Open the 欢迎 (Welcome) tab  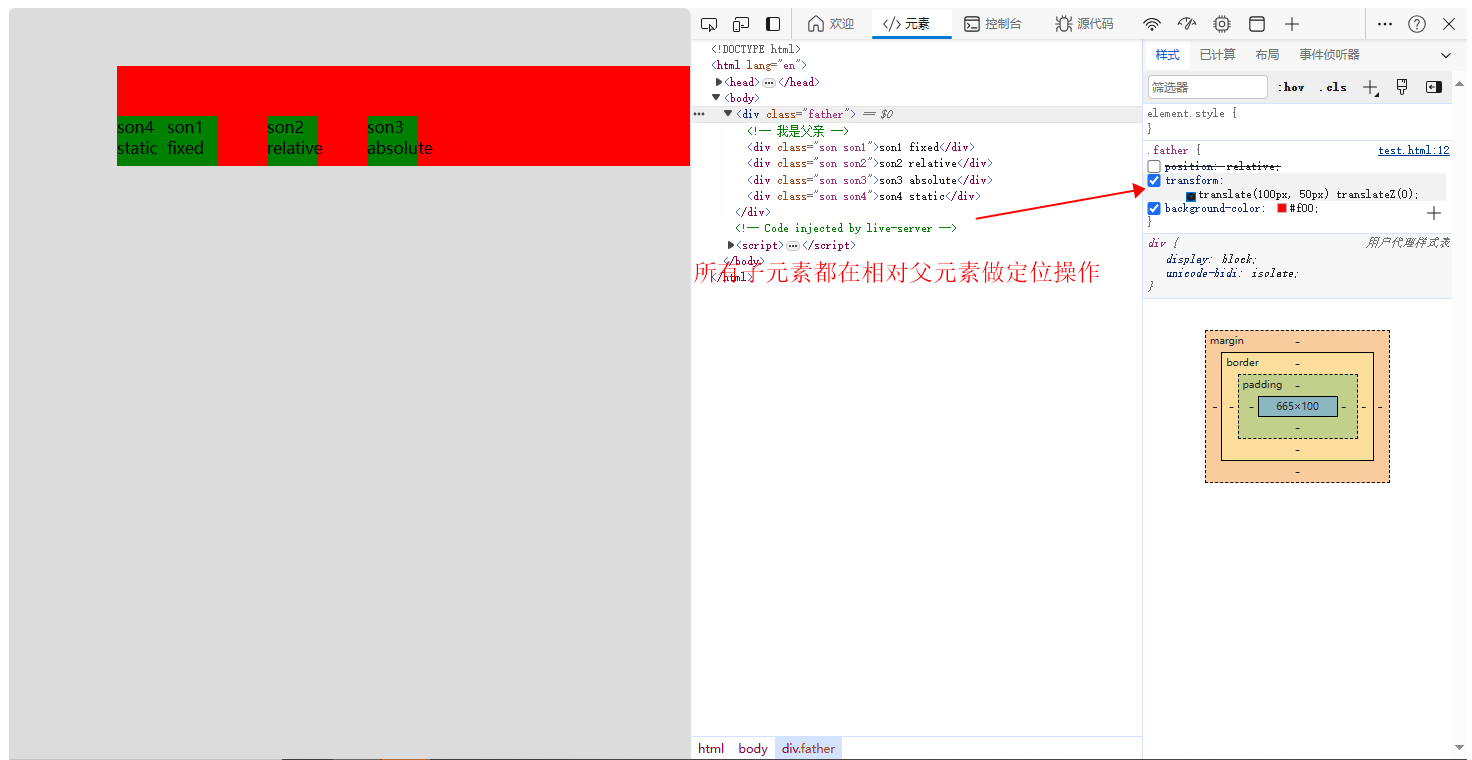(831, 24)
